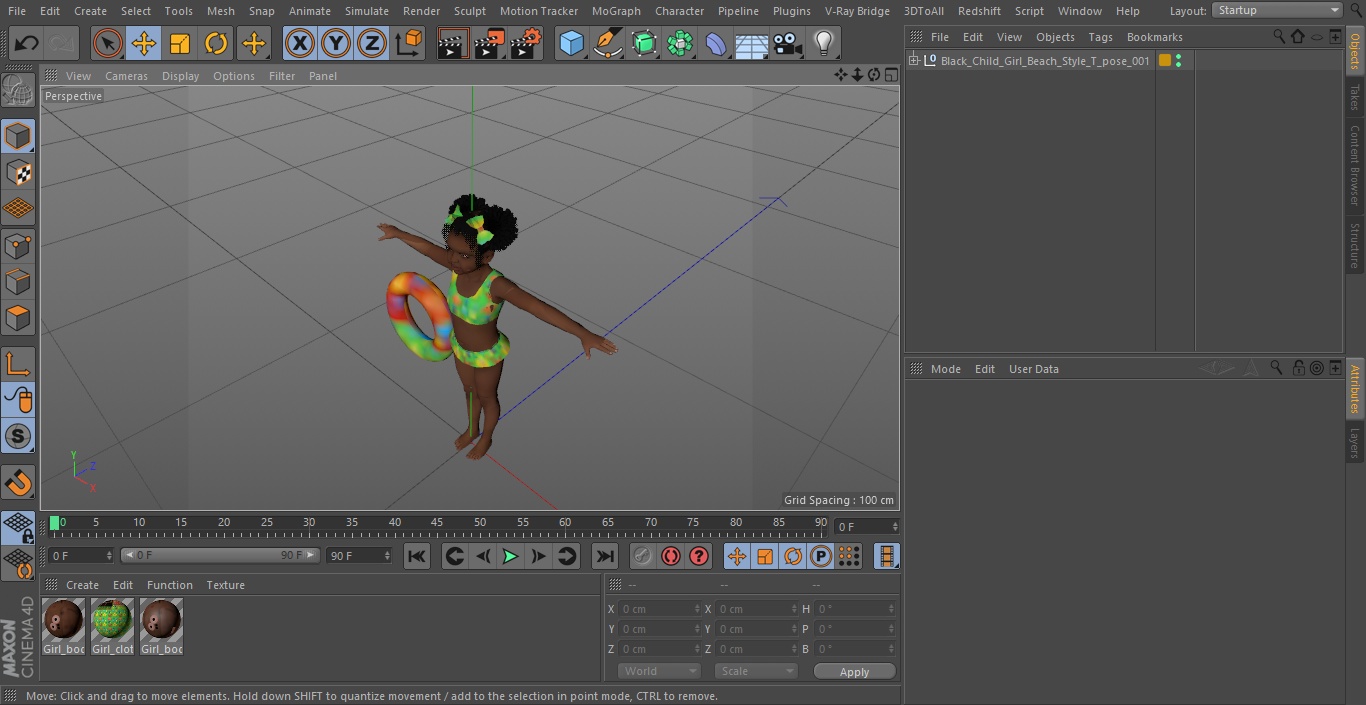Screen dimensions: 1366x705
Task: Play the animation forward
Action: pyautogui.click(x=510, y=556)
